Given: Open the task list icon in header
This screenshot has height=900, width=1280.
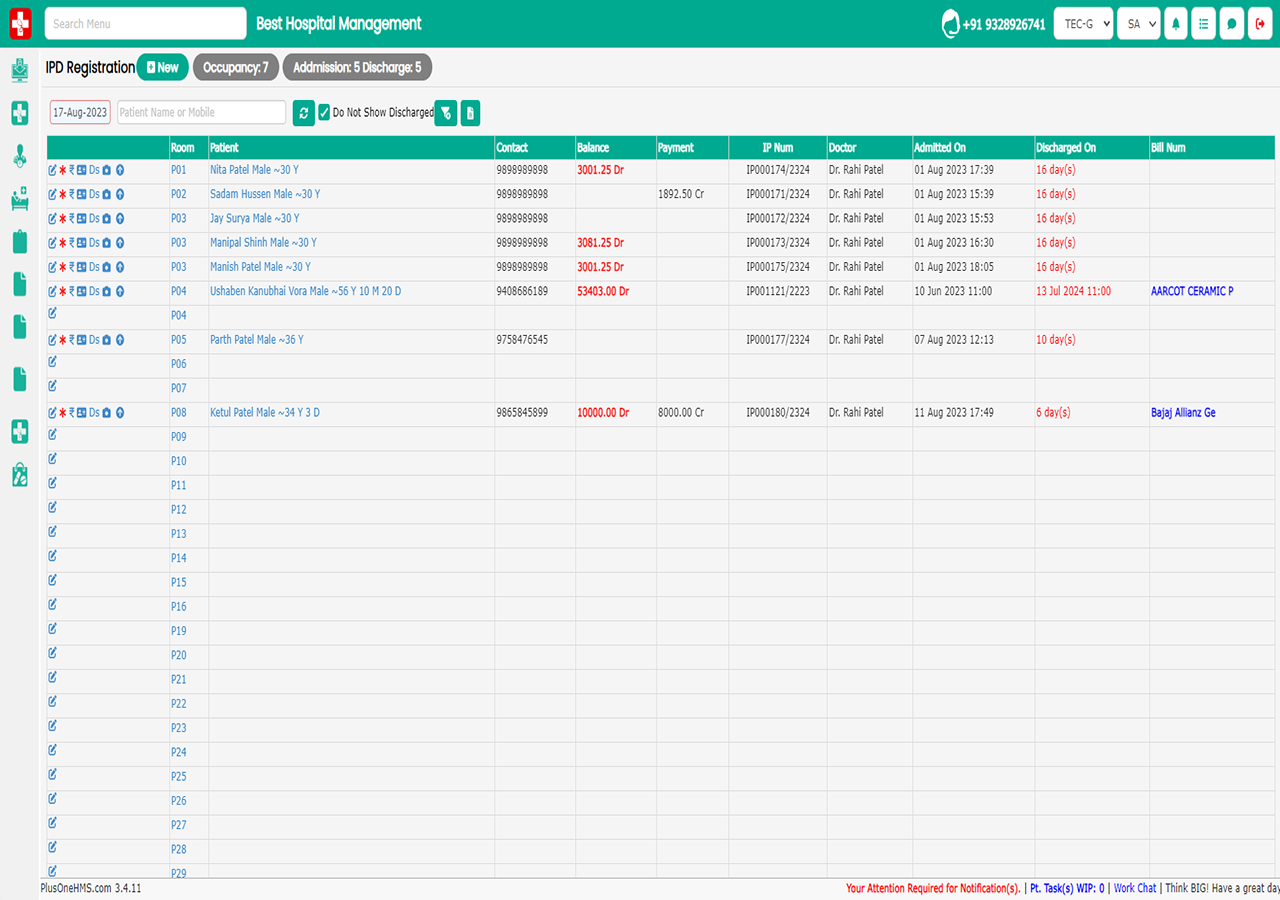Looking at the screenshot, I should [x=1204, y=24].
